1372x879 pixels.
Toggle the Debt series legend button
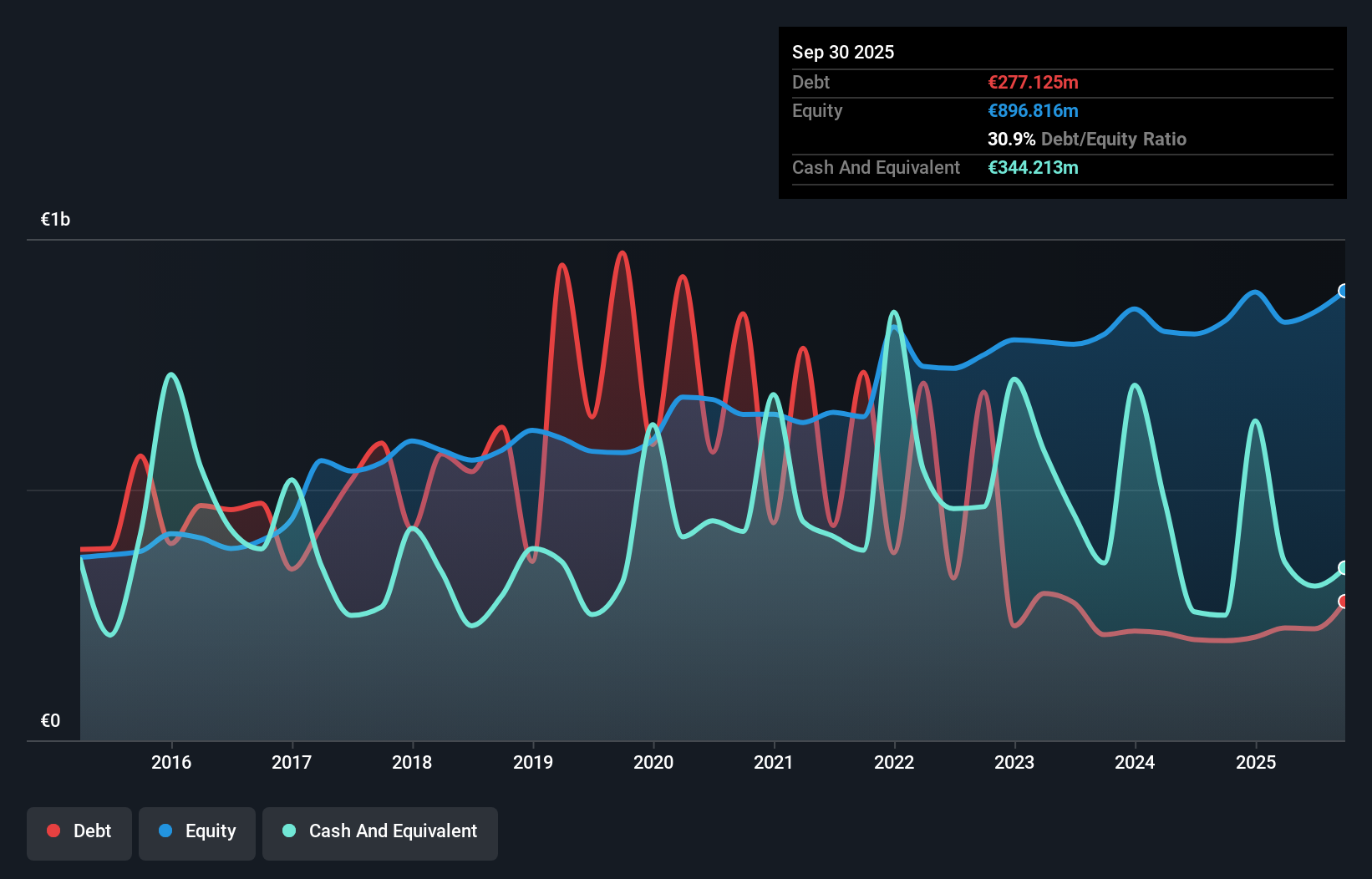[x=79, y=833]
